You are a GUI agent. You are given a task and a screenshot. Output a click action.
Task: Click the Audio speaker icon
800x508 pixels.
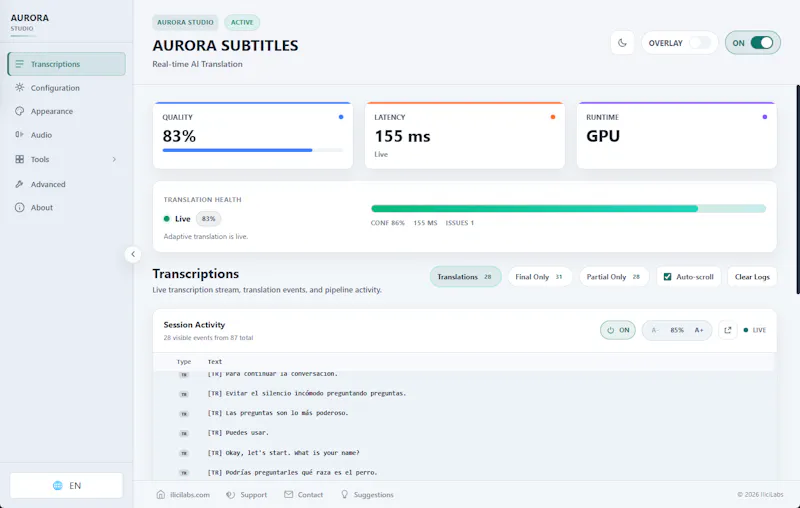click(x=19, y=135)
